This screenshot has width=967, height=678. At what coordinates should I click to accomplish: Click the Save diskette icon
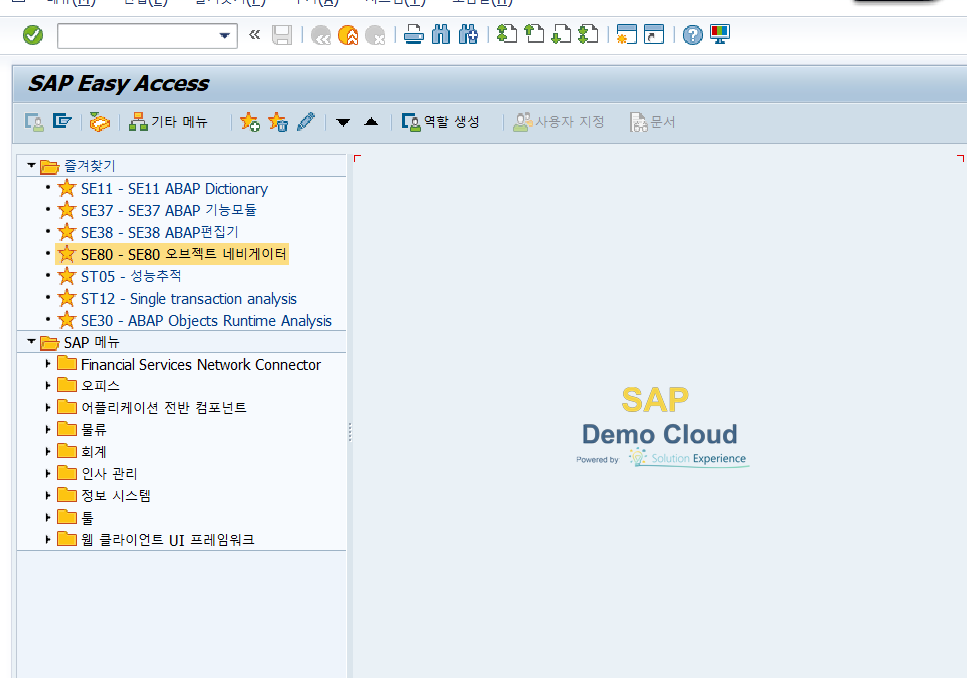[282, 35]
